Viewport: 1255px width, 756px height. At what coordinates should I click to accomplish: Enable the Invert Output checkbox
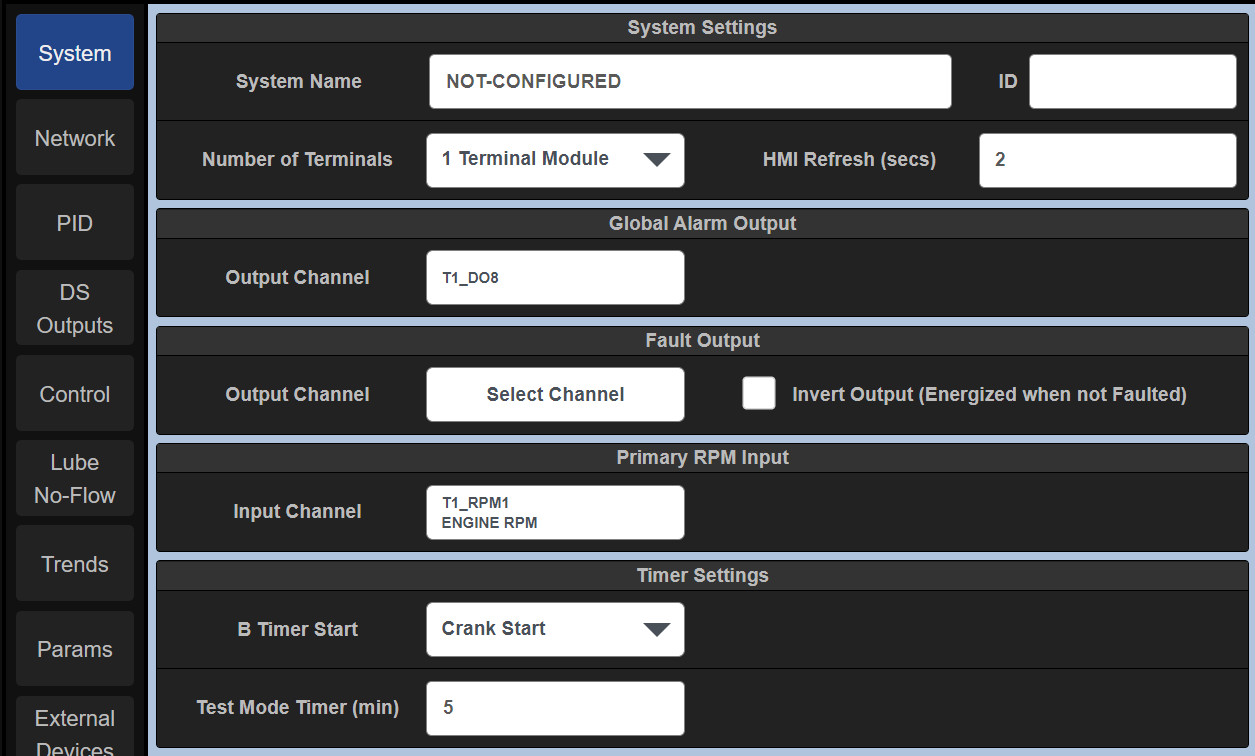click(x=759, y=394)
